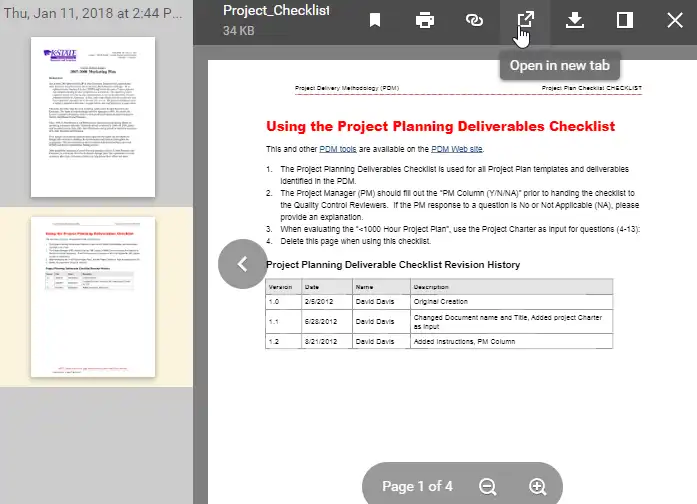Click the bookmark icon in the toolbar
697x504 pixels.
[375, 20]
